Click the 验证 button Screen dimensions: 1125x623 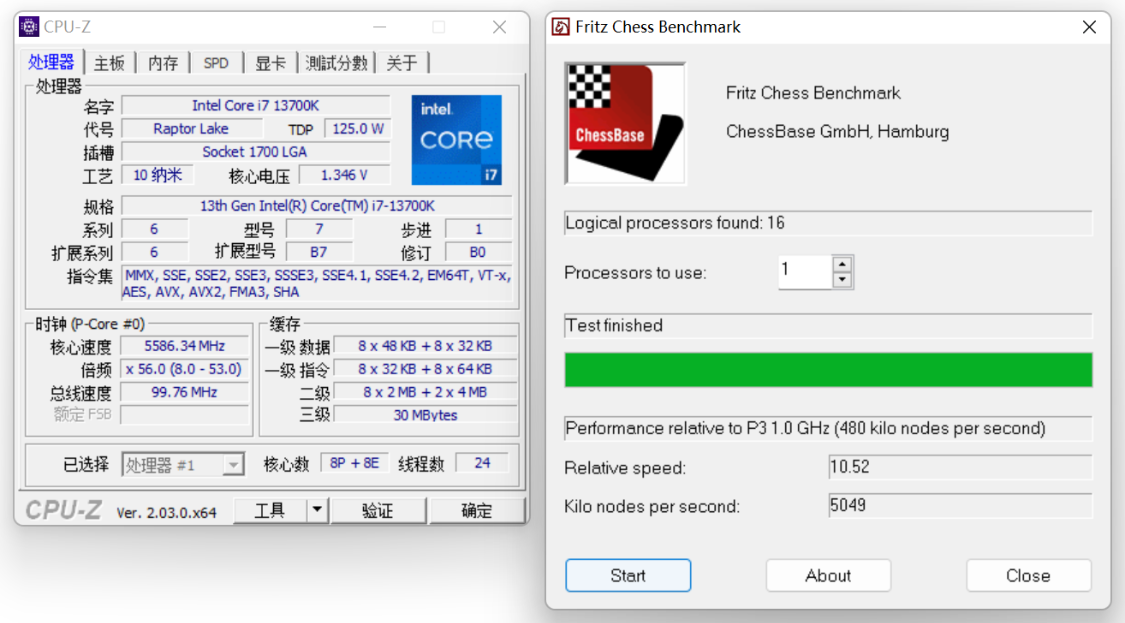pyautogui.click(x=377, y=511)
